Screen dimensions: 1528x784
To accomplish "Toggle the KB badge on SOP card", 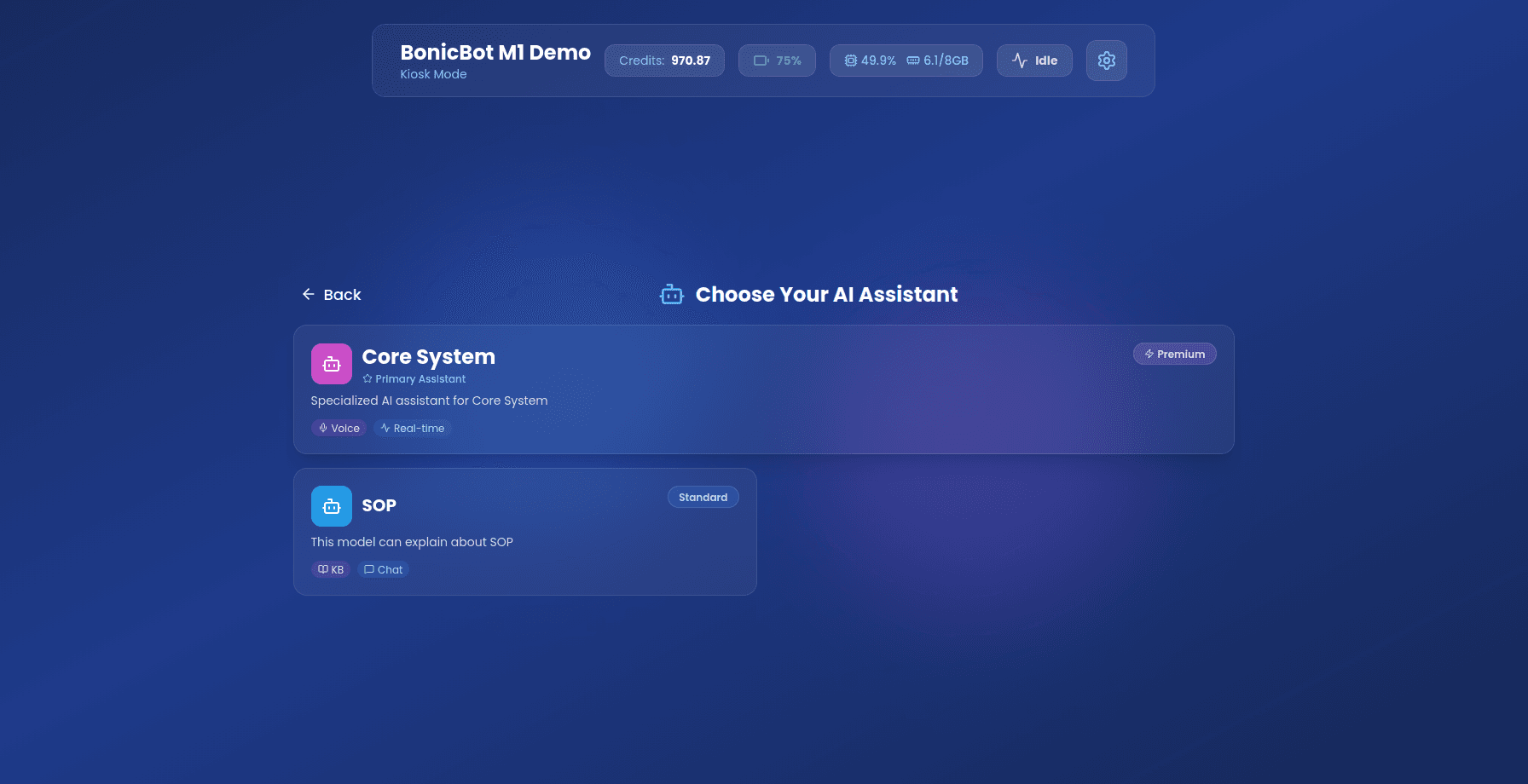I will pyautogui.click(x=331, y=569).
